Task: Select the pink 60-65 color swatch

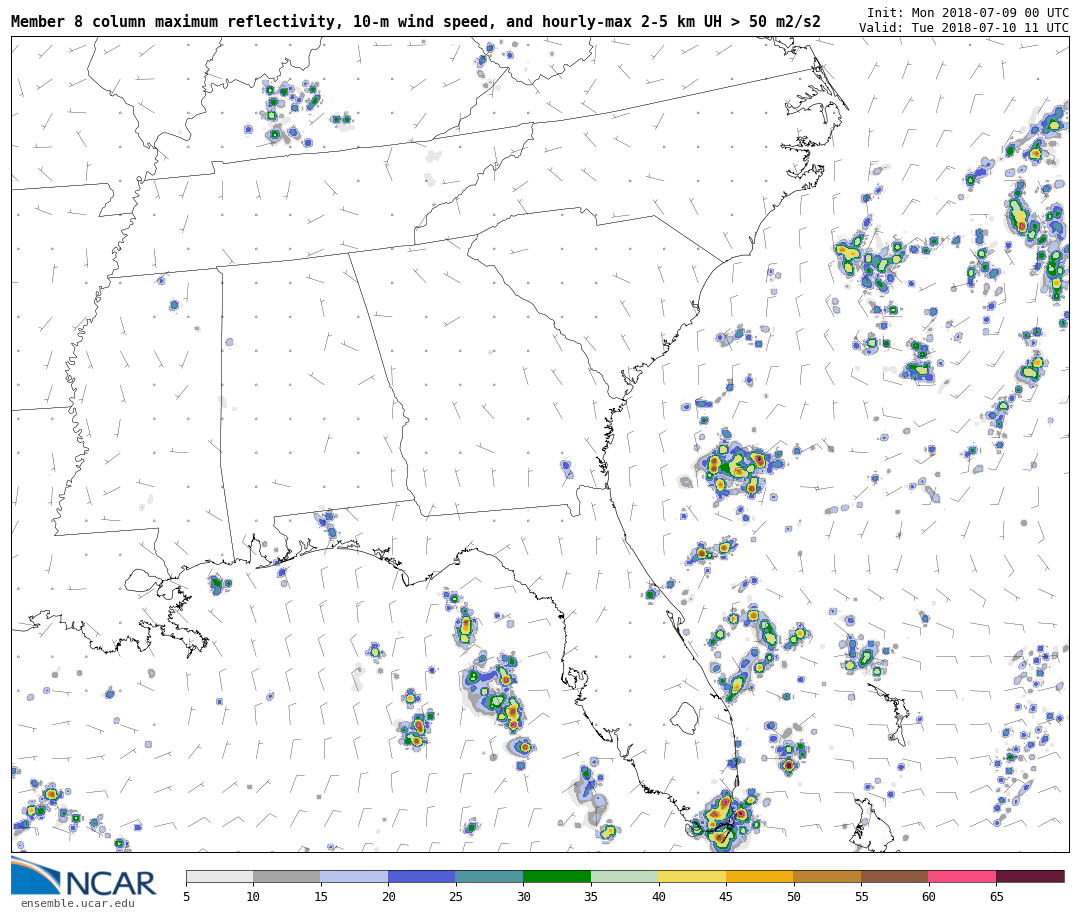Action: click(962, 876)
